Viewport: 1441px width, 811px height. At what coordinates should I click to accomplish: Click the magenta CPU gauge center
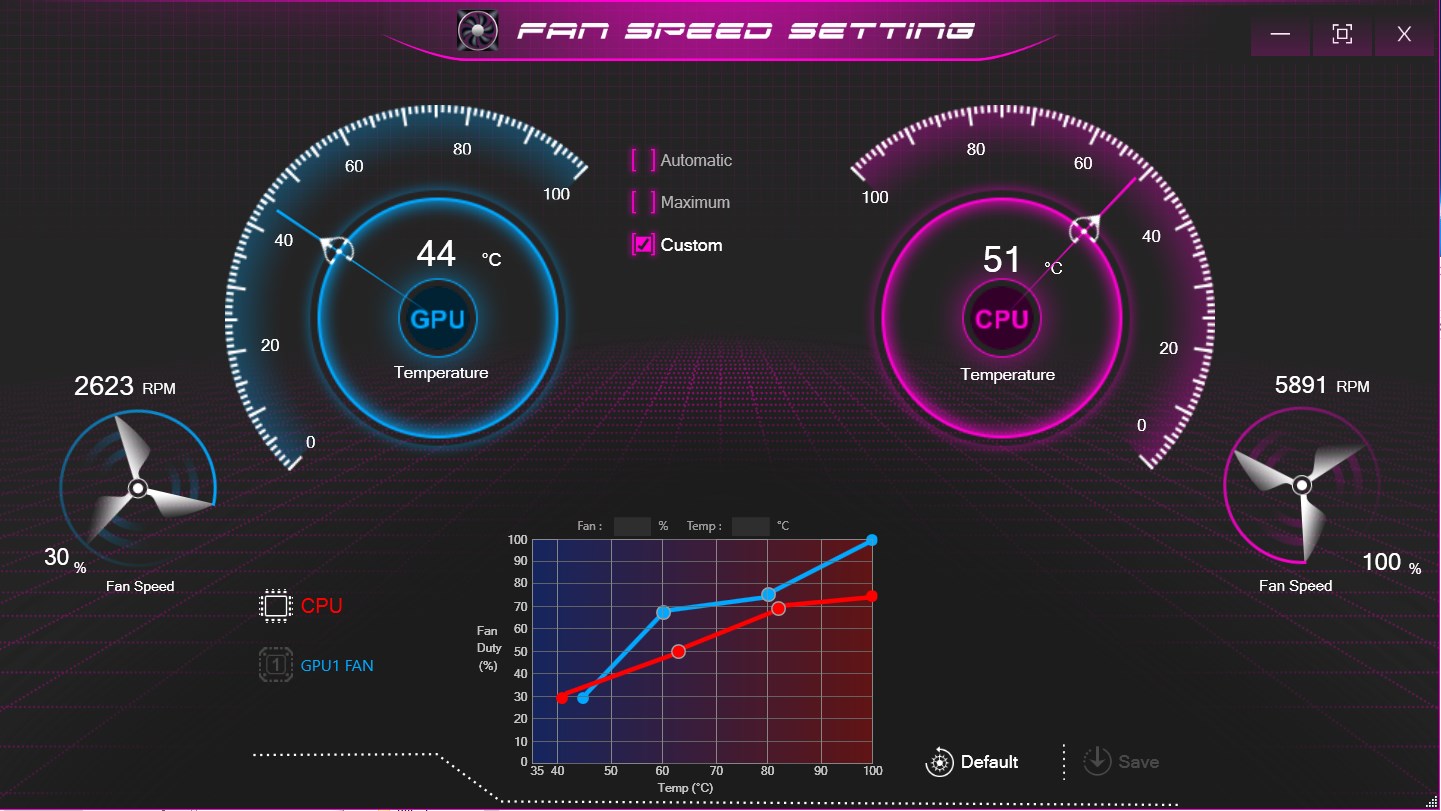1002,319
